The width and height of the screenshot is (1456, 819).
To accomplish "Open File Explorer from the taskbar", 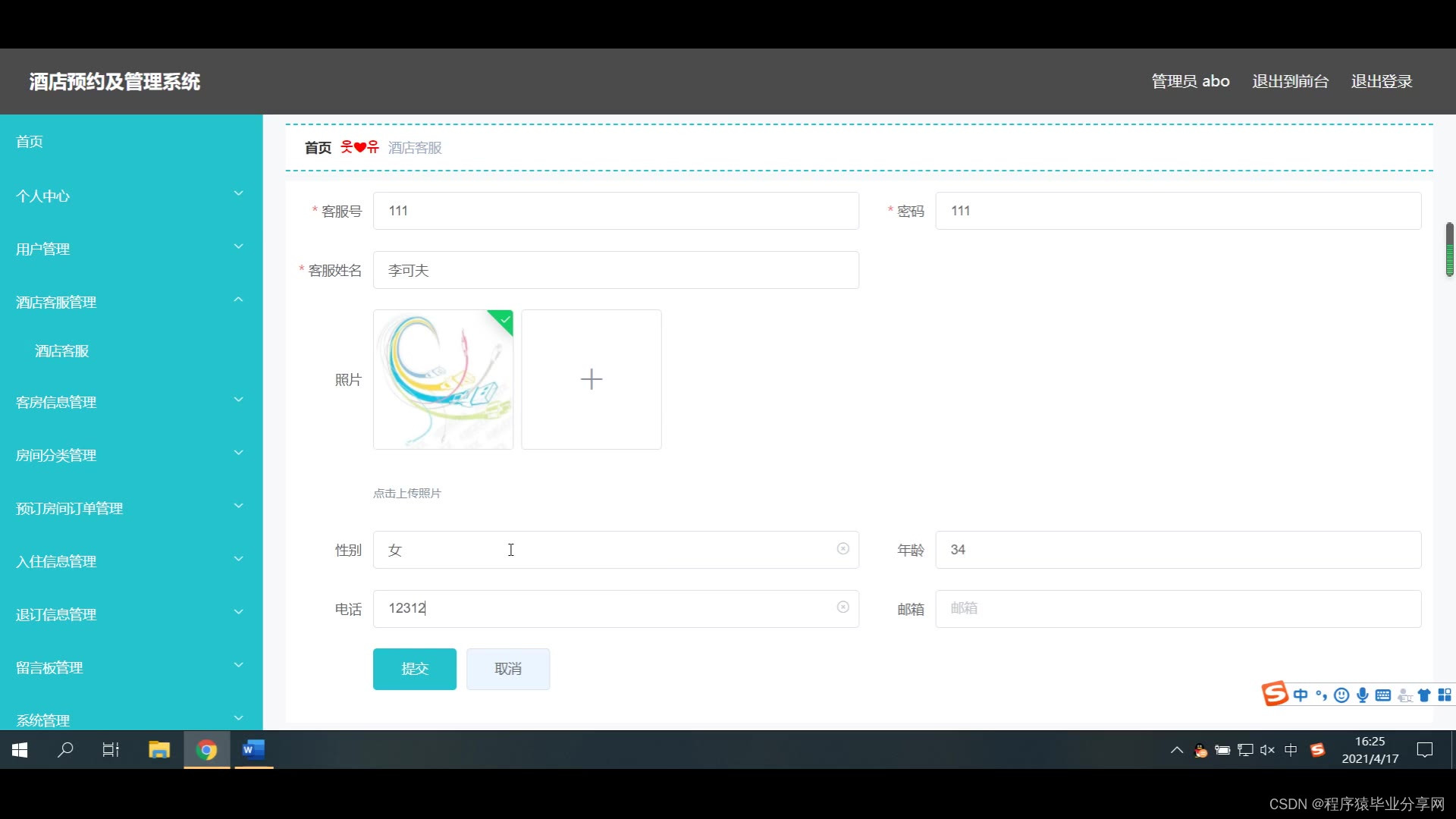I will [159, 750].
